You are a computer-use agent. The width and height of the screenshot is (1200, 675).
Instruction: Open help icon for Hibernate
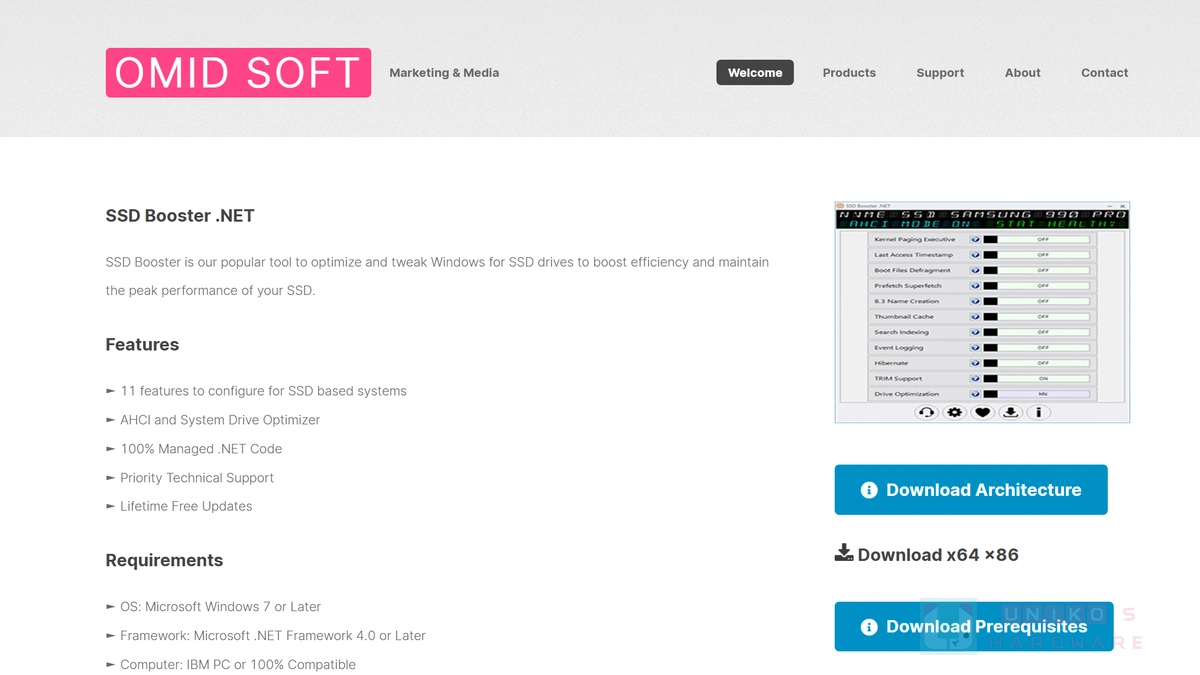[x=975, y=363]
